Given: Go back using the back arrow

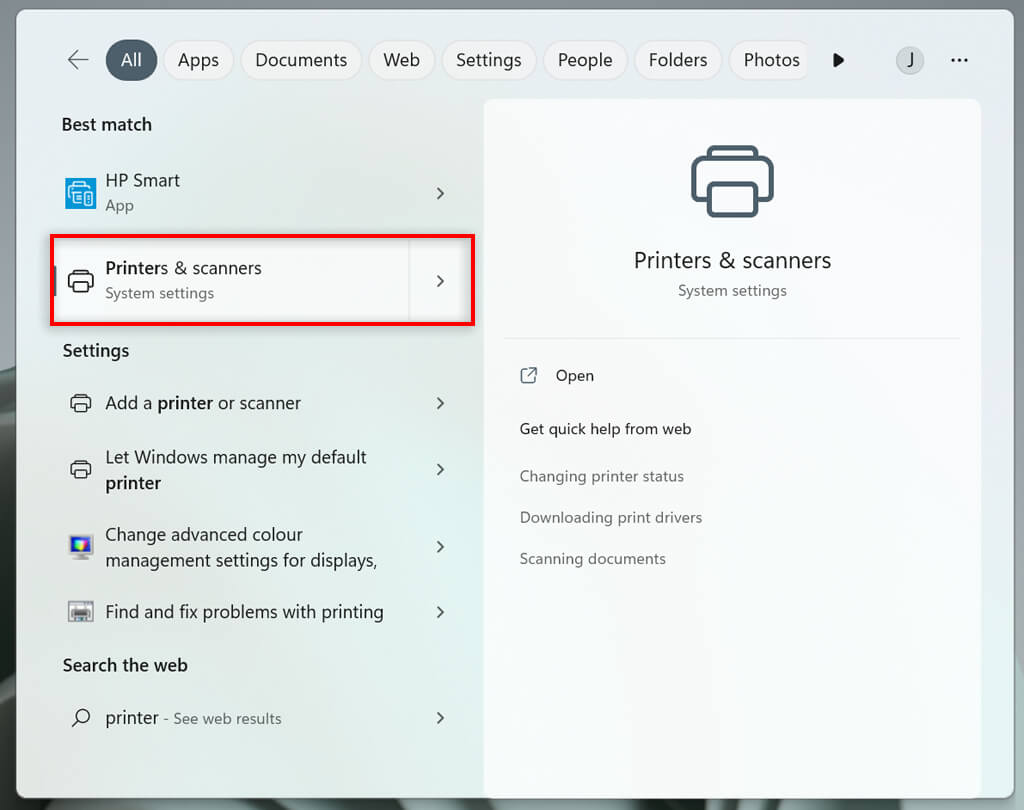Looking at the screenshot, I should pos(78,60).
